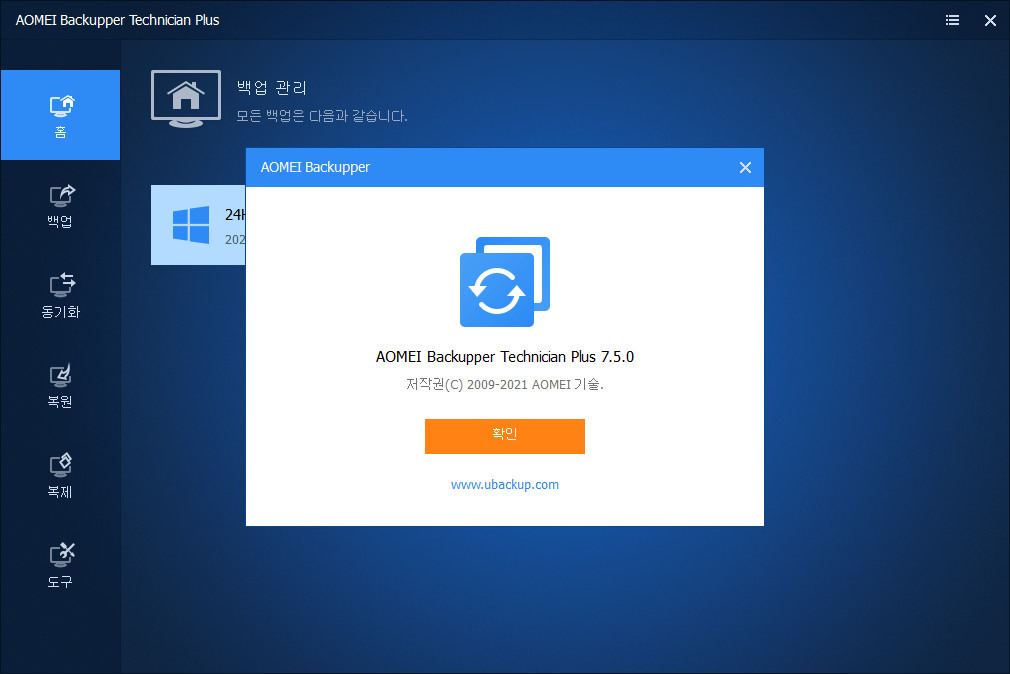Click the AOMEI Backupper logo in dialog
This screenshot has height=674, width=1010.
(504, 282)
